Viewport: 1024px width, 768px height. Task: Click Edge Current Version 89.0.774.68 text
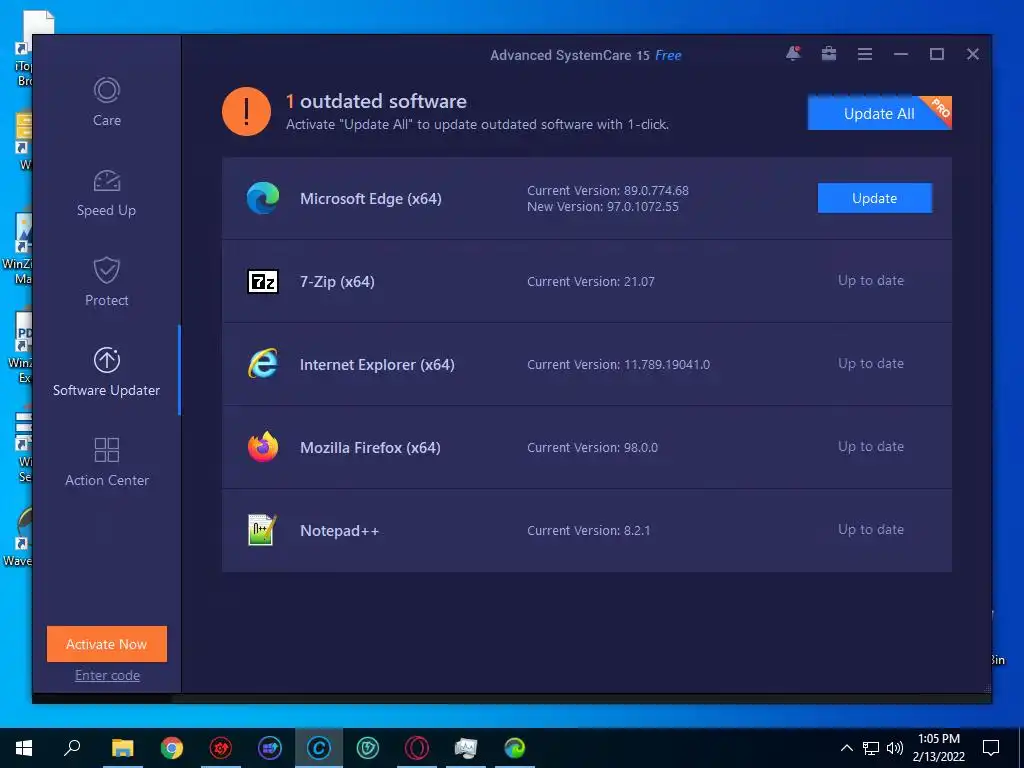607,191
